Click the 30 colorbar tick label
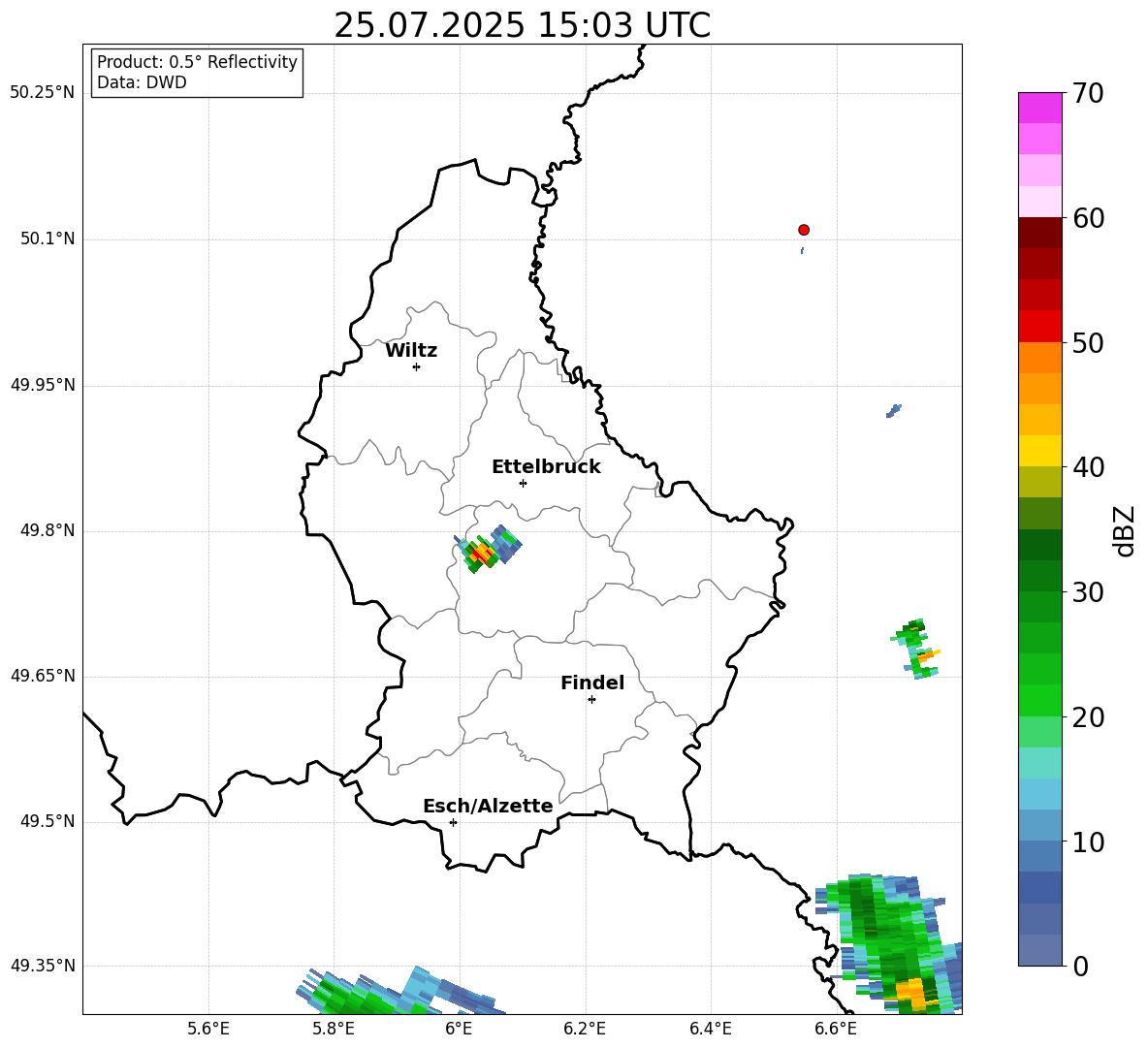The width and height of the screenshot is (1148, 1048). pyautogui.click(x=1088, y=592)
